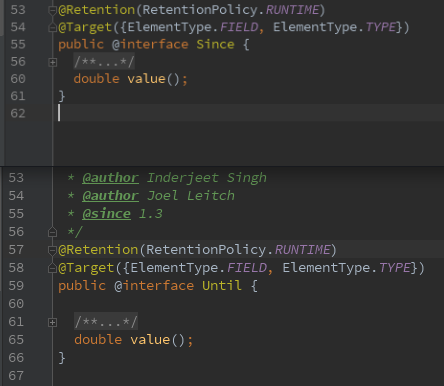444x386 pixels.
Task: Click RUNTIME constant in Until's Retention
Action: coord(302,250)
